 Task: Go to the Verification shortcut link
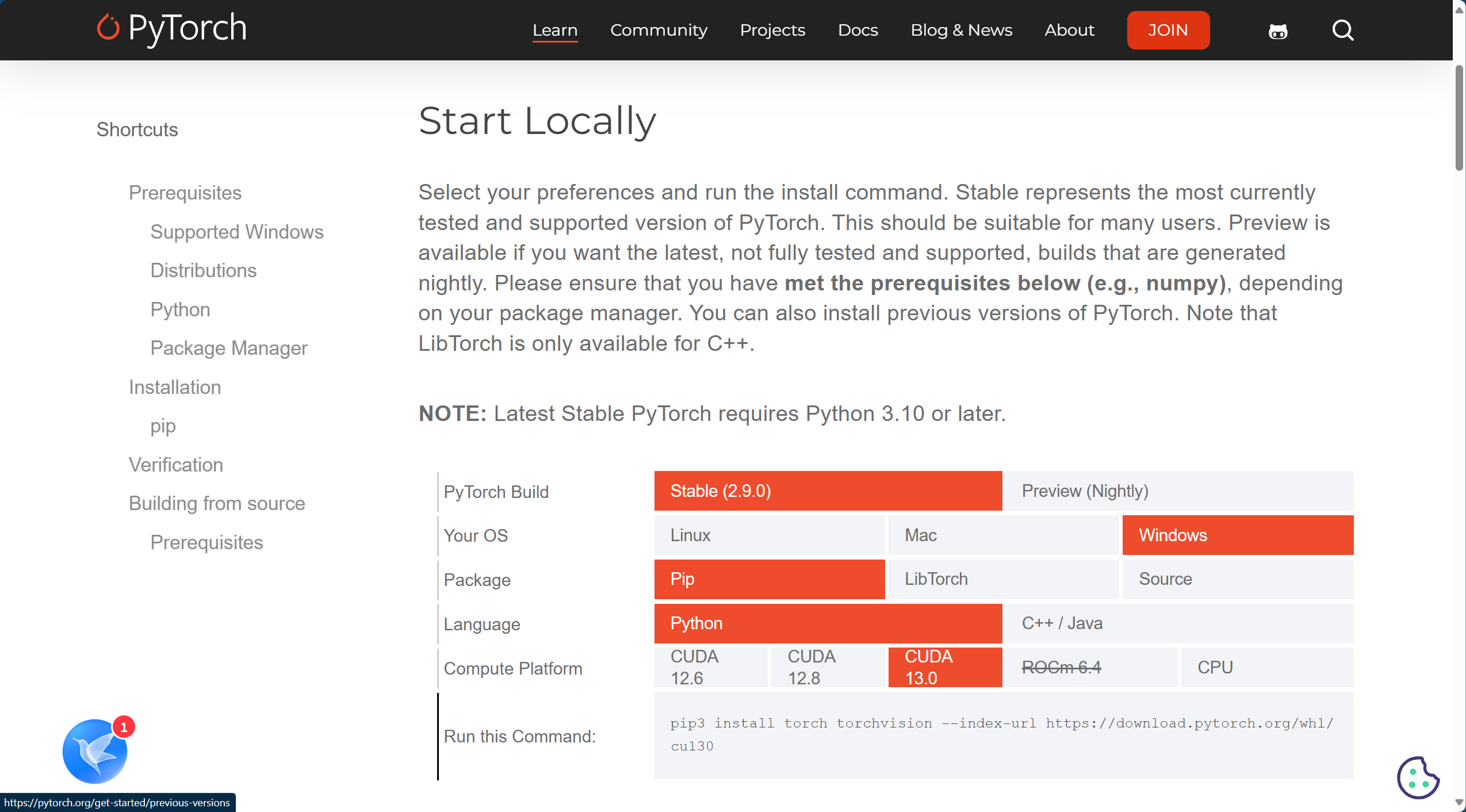click(175, 465)
